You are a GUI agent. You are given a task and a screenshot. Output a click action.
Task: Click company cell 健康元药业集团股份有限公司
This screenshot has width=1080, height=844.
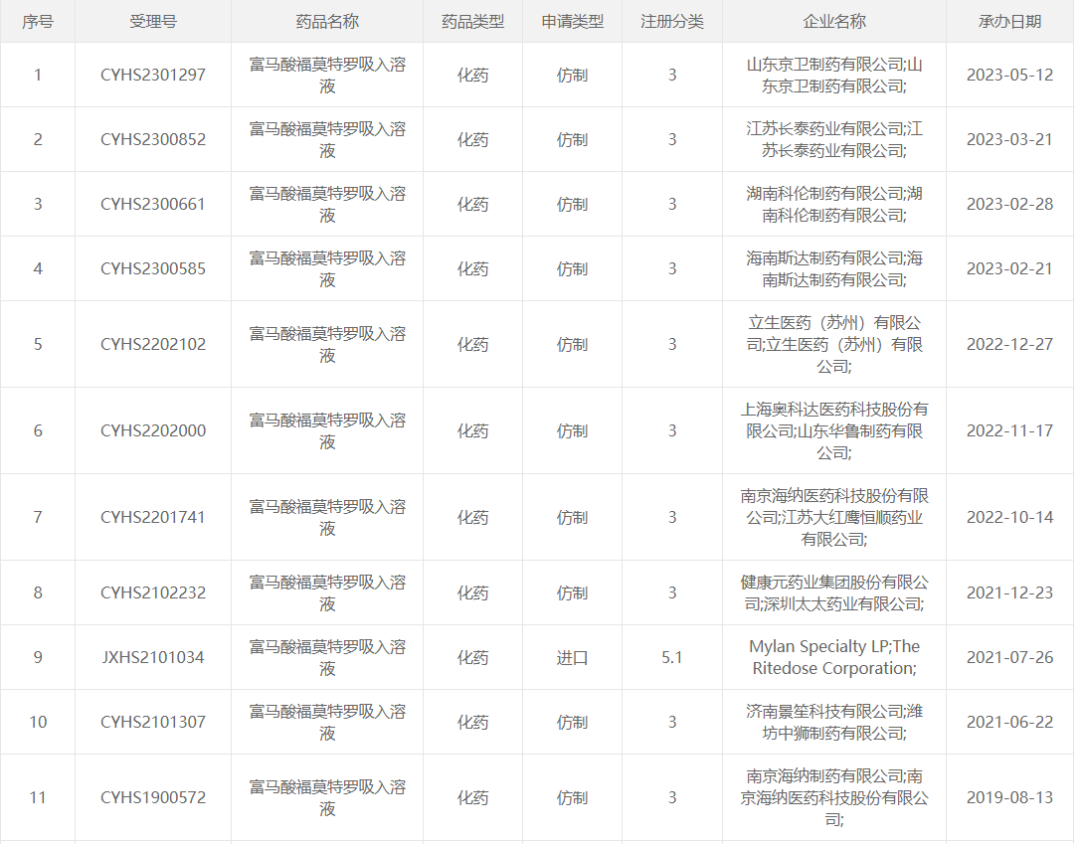(834, 593)
